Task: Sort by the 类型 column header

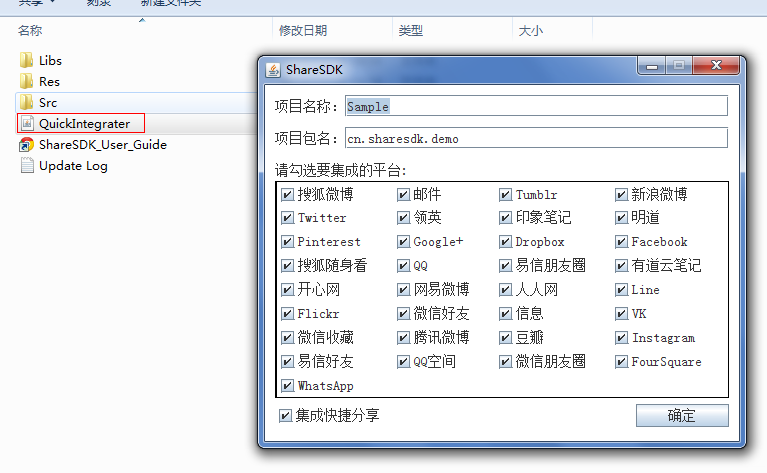Action: (x=410, y=30)
